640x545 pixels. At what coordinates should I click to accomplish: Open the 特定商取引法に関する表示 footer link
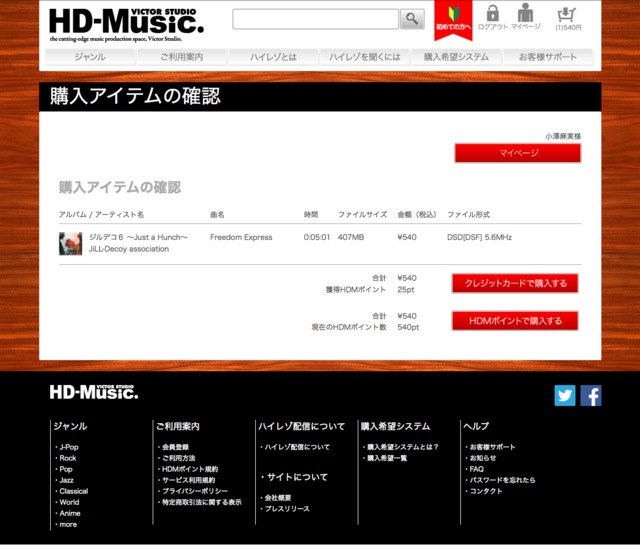(x=202, y=502)
